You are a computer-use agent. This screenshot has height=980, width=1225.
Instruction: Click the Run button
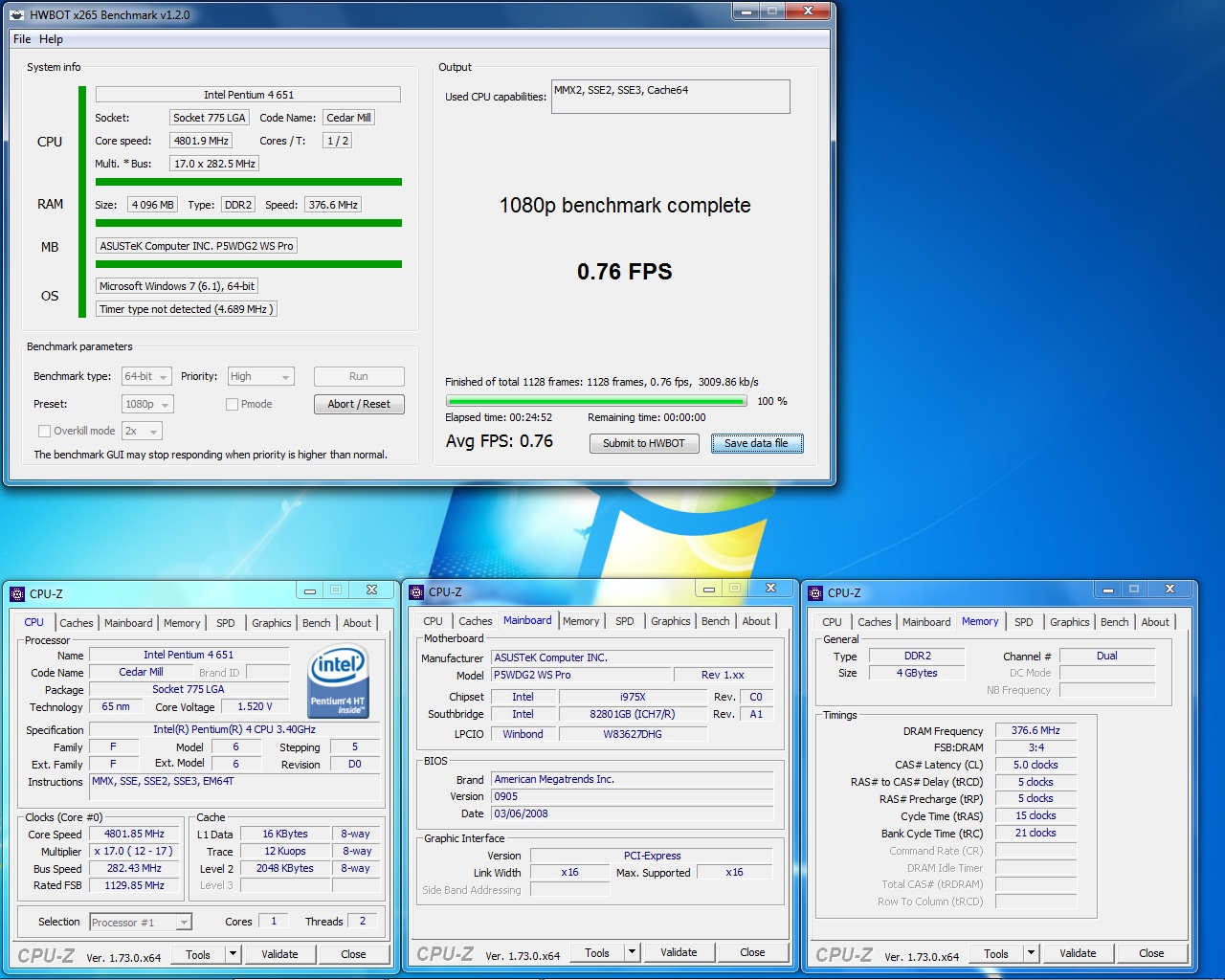[x=359, y=376]
